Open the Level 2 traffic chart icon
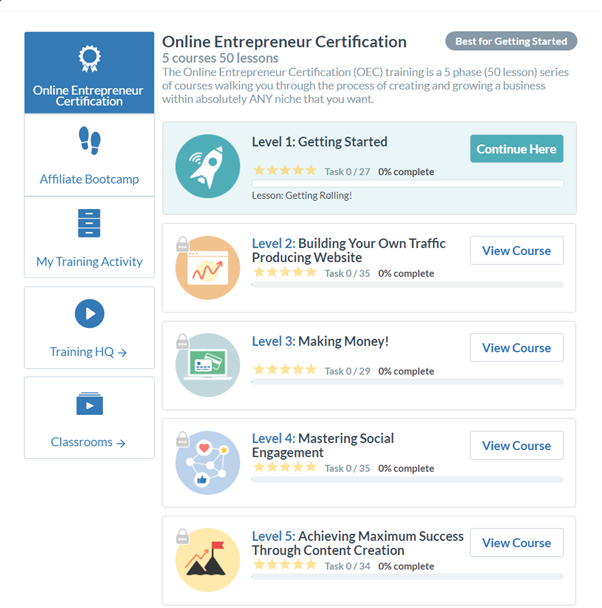Screen dimensions: 602x608 coord(207,268)
